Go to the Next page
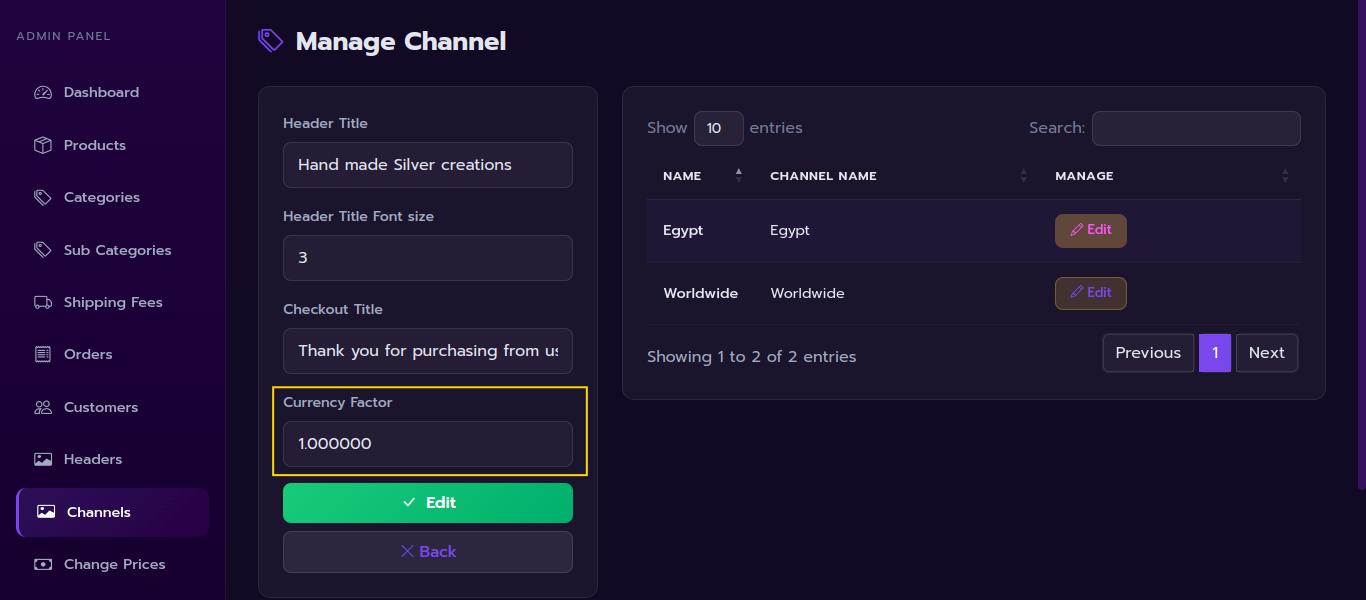The height and width of the screenshot is (600, 1366). (1267, 353)
